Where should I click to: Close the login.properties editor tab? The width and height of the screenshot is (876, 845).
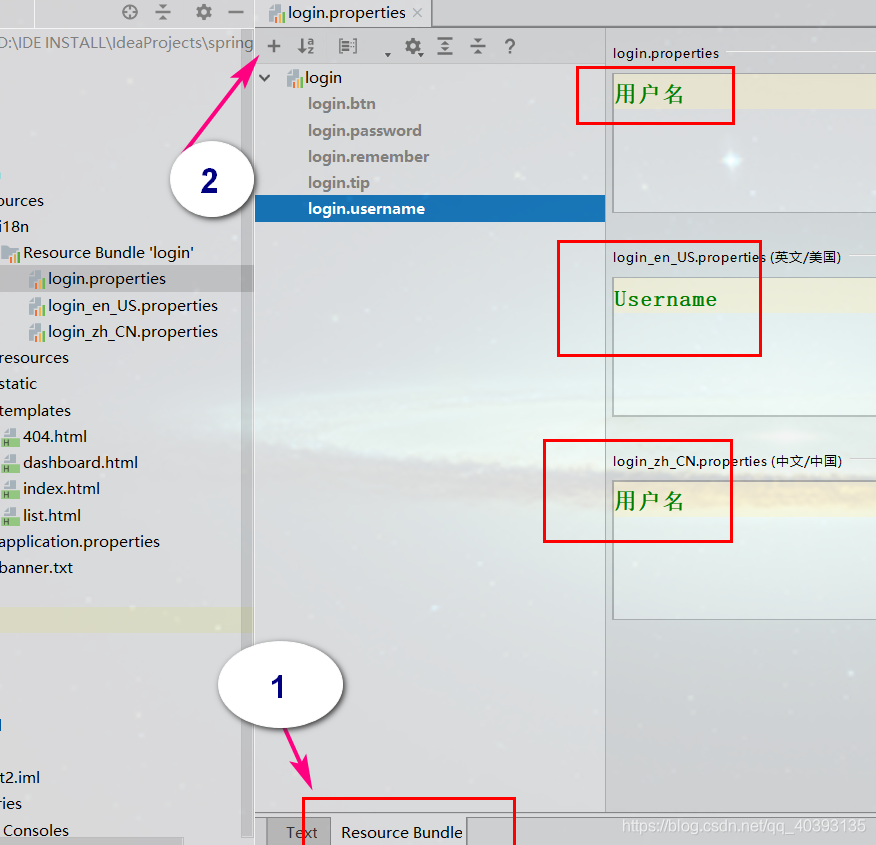417,13
